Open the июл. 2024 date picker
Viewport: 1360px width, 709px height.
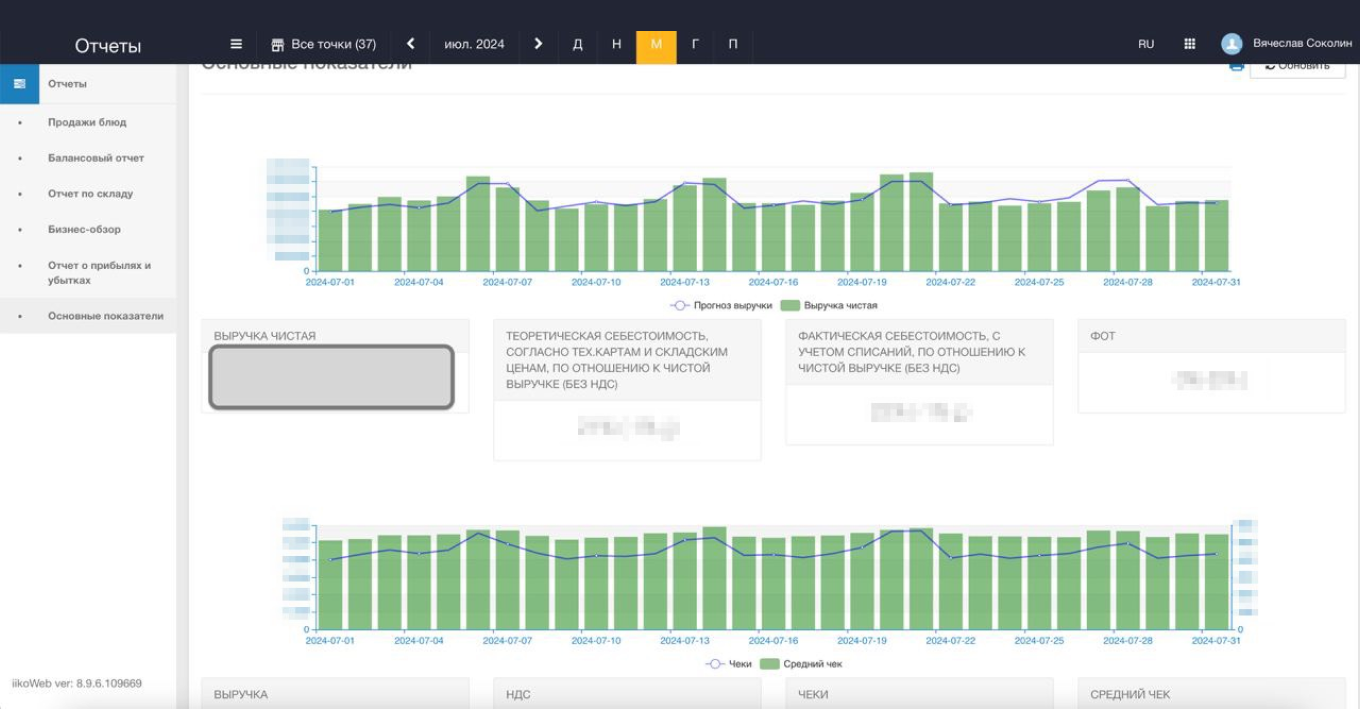pos(474,44)
